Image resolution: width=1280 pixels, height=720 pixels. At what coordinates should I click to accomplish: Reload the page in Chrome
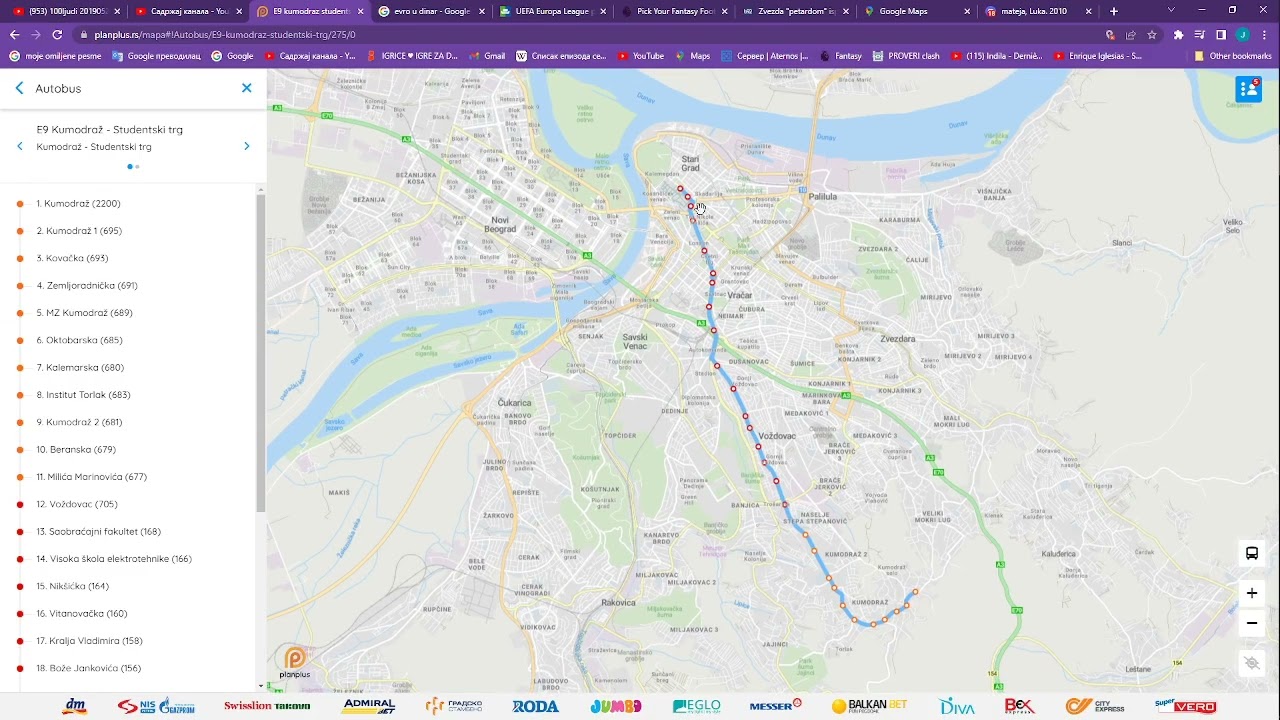tap(58, 34)
